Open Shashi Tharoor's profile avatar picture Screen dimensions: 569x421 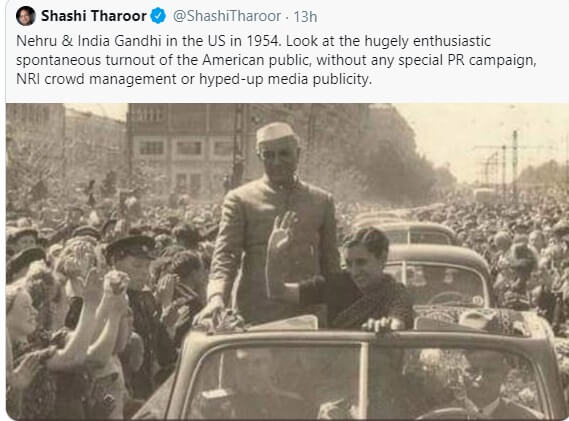pyautogui.click(x=26, y=16)
